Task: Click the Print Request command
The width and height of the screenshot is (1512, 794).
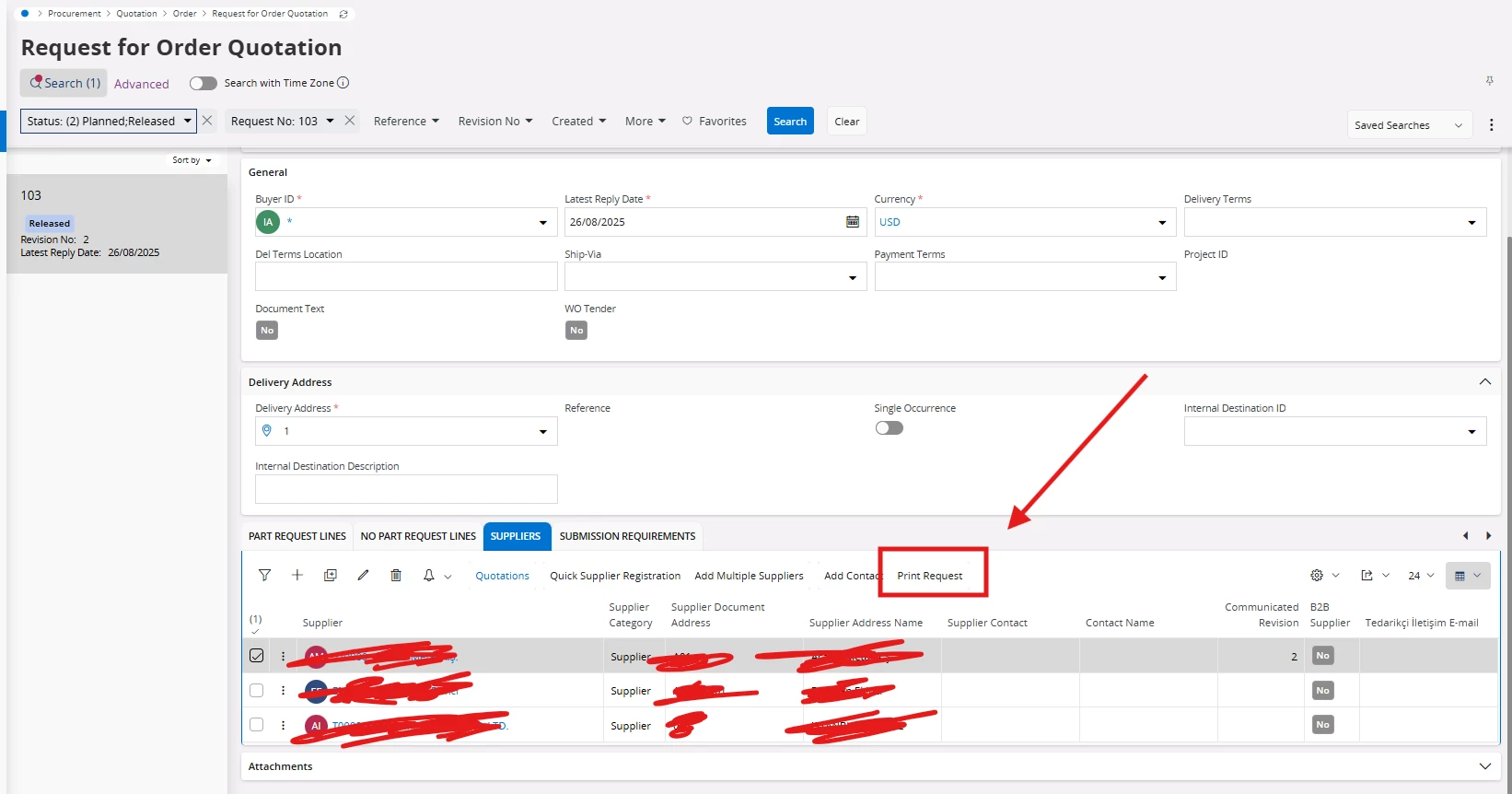Action: pos(930,576)
